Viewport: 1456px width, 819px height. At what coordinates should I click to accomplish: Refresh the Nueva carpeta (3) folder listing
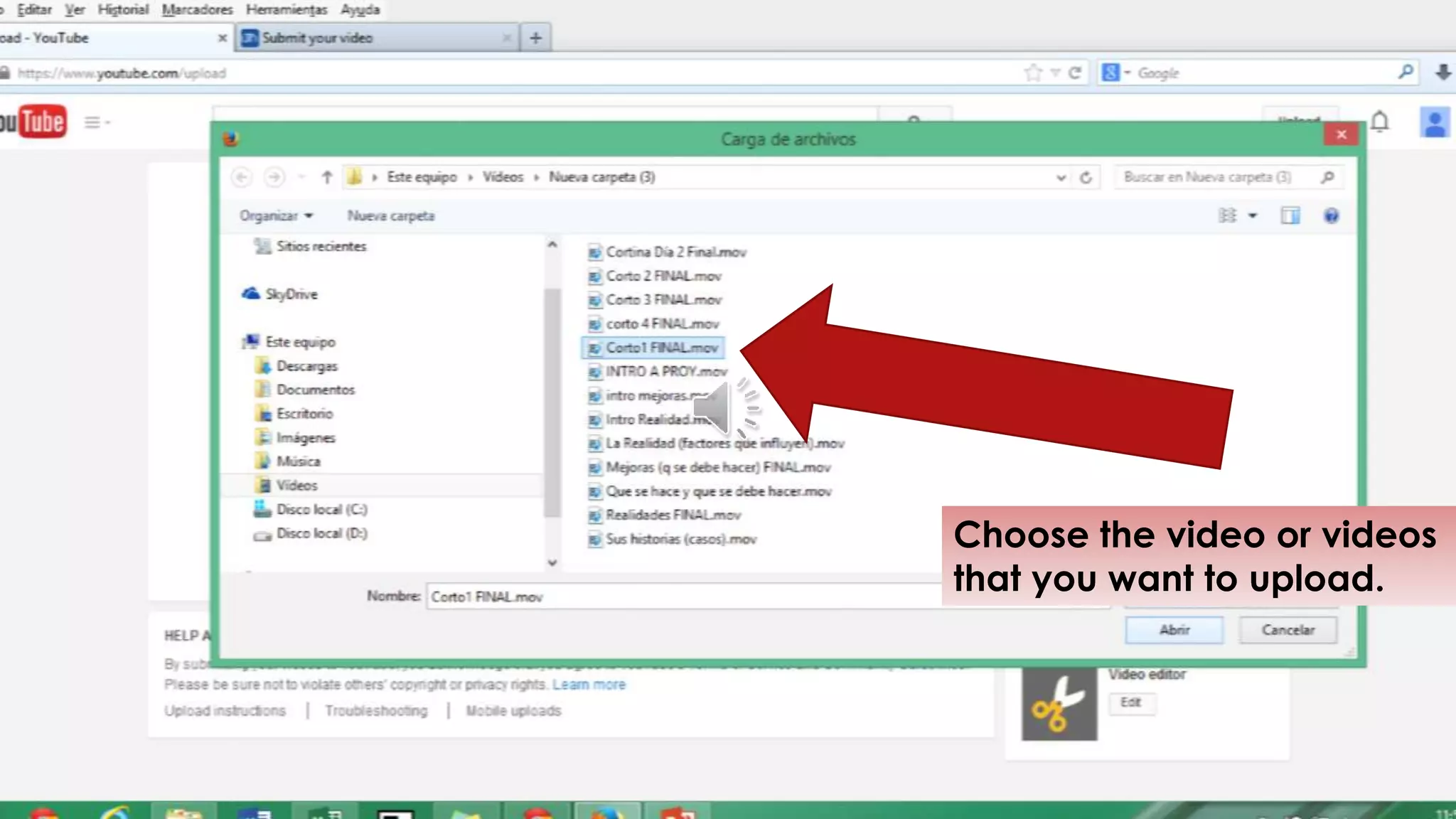click(x=1086, y=177)
